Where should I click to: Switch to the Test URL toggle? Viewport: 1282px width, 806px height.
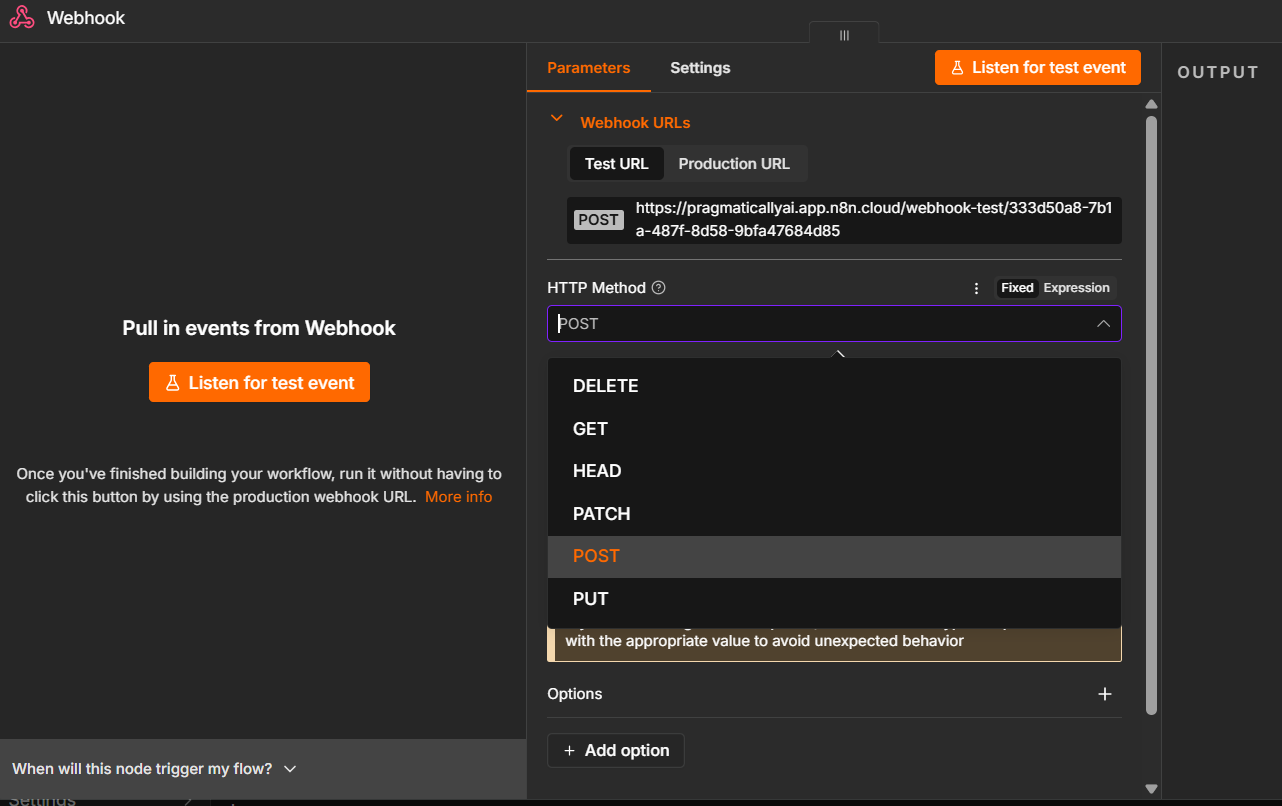[617, 164]
